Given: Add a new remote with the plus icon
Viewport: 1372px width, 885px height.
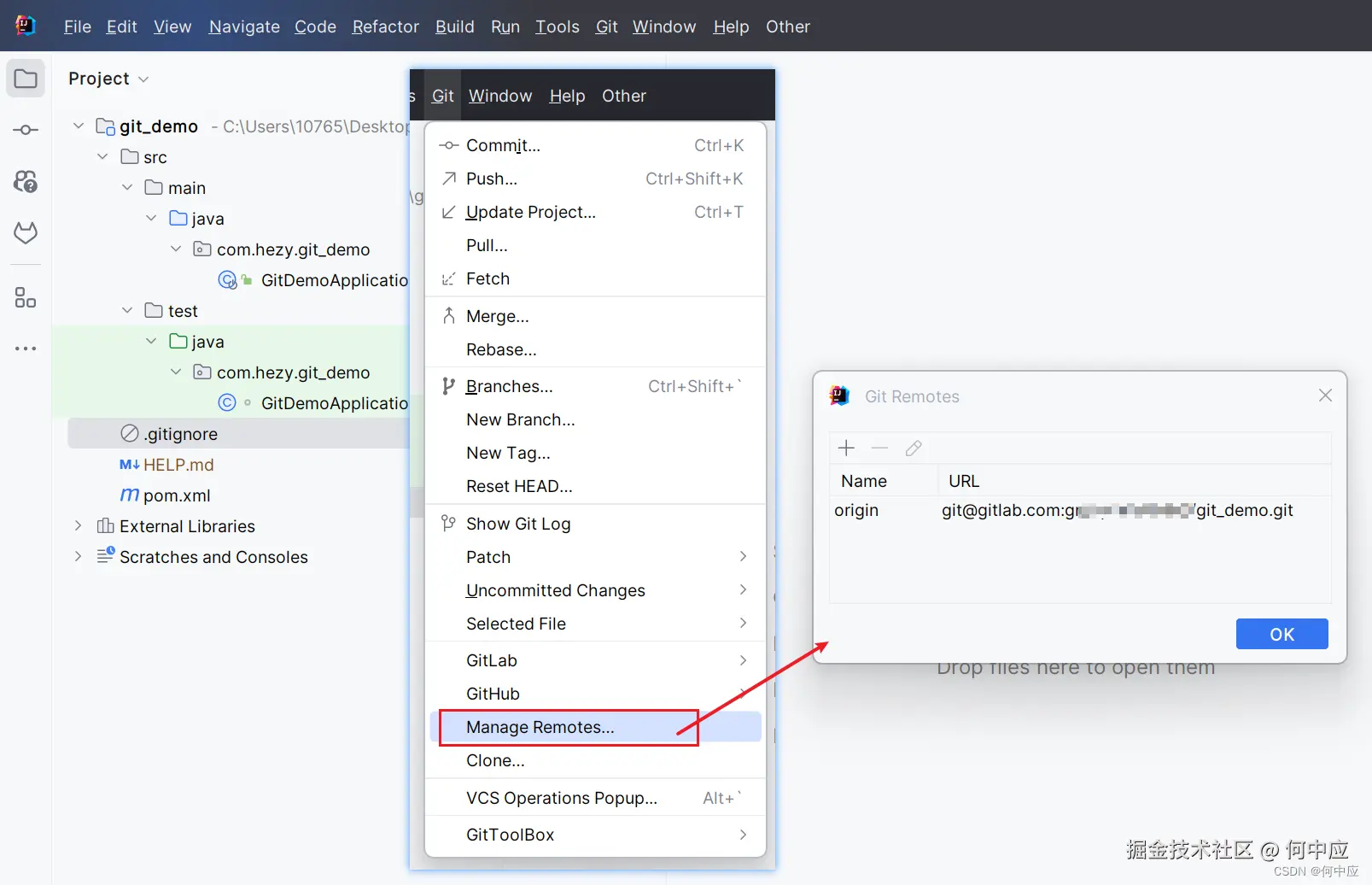Looking at the screenshot, I should tap(846, 448).
